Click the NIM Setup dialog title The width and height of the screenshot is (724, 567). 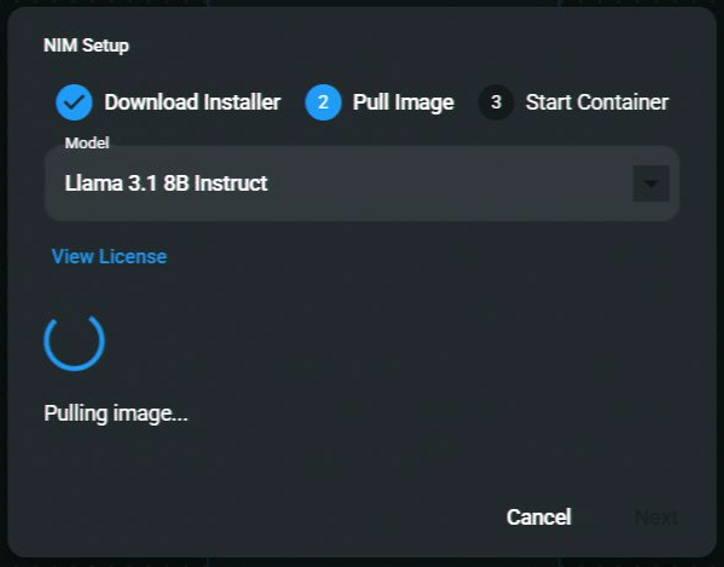pos(86,45)
